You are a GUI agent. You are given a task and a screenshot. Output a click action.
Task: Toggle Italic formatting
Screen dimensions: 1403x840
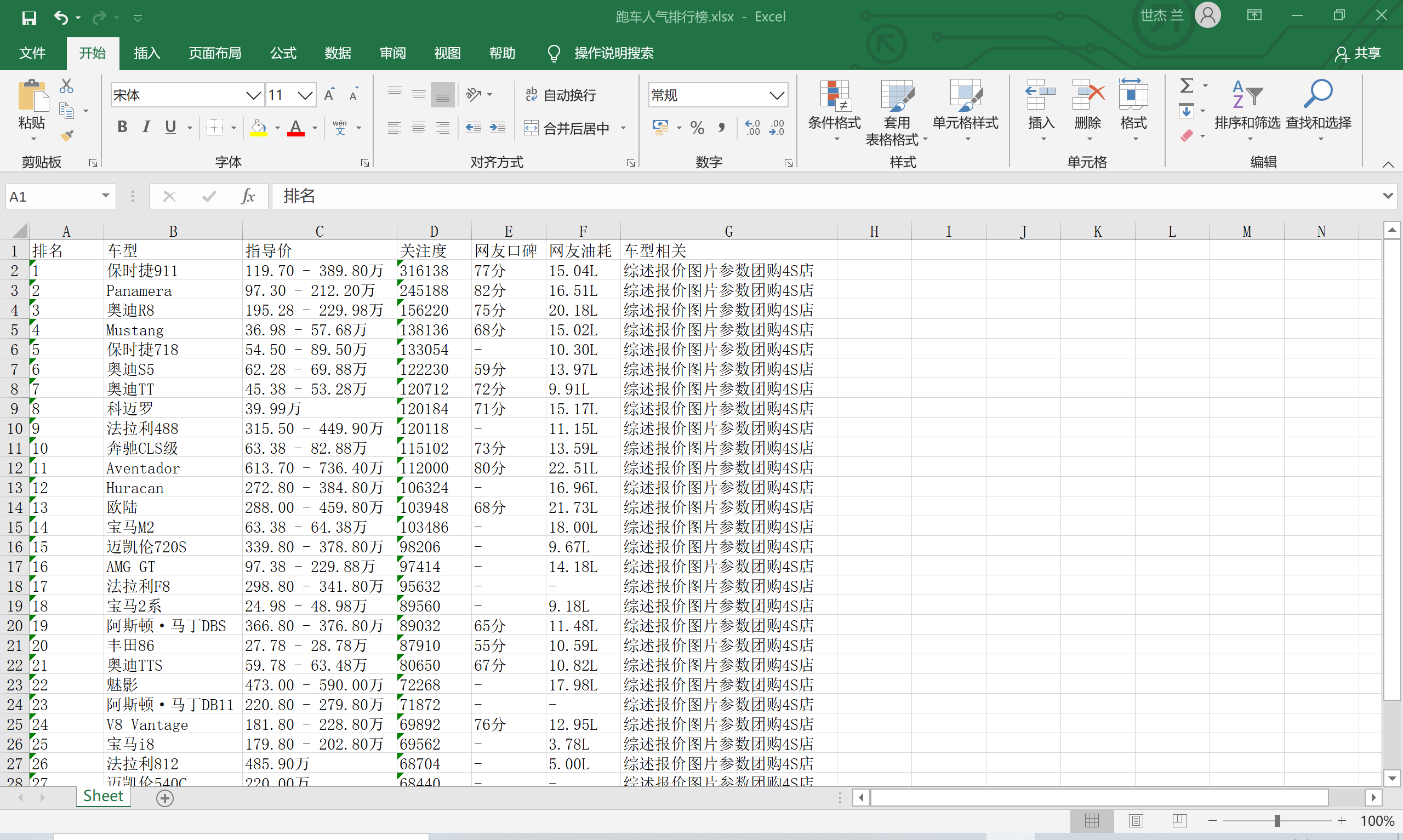(146, 127)
